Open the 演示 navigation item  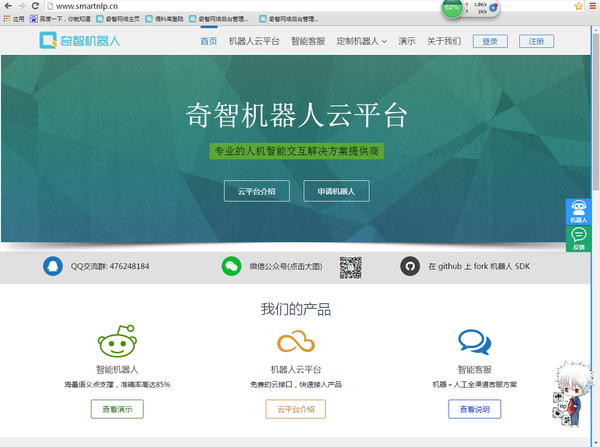[407, 41]
